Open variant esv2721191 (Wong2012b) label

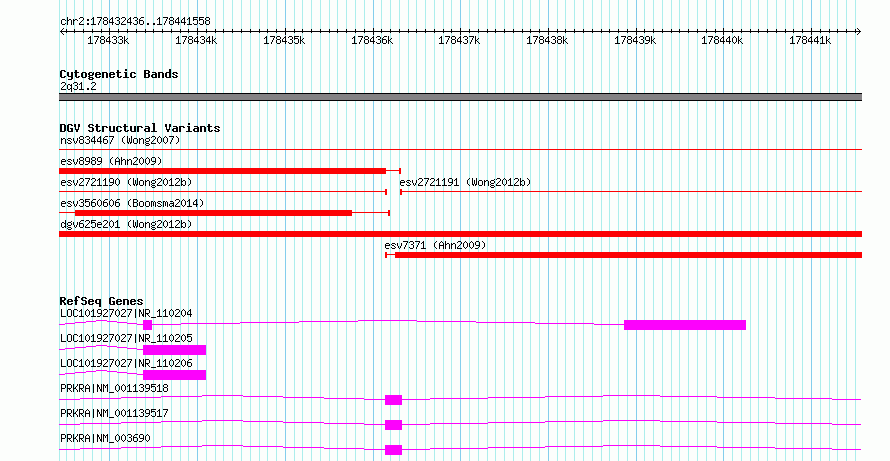(x=465, y=182)
